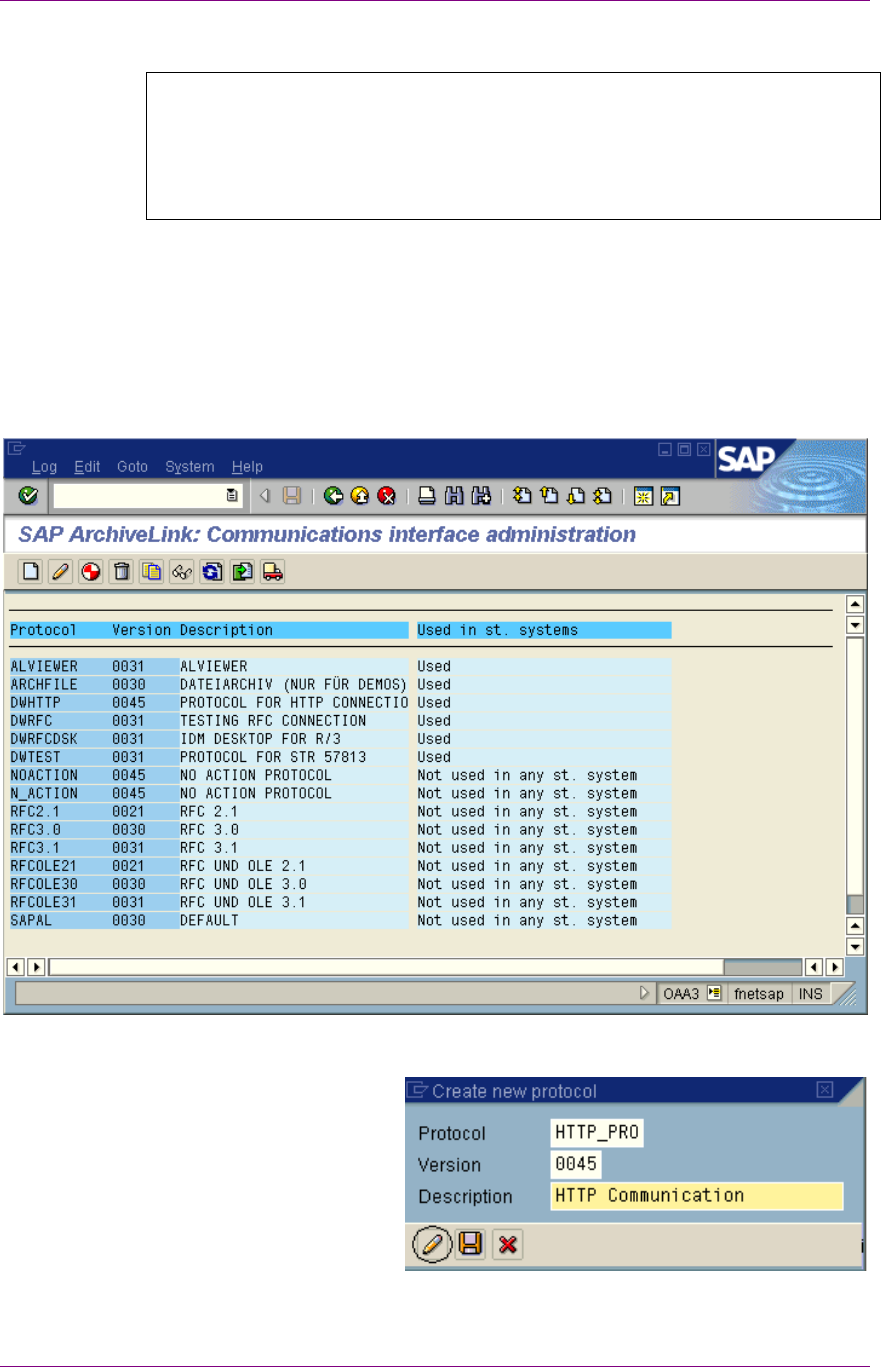Click the Create New Session icon
The height and width of the screenshot is (1367, 881).
point(643,494)
